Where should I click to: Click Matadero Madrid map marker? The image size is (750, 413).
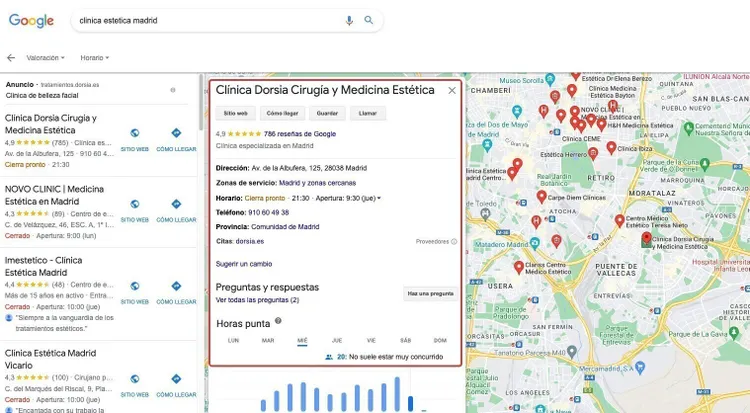[x=535, y=243]
